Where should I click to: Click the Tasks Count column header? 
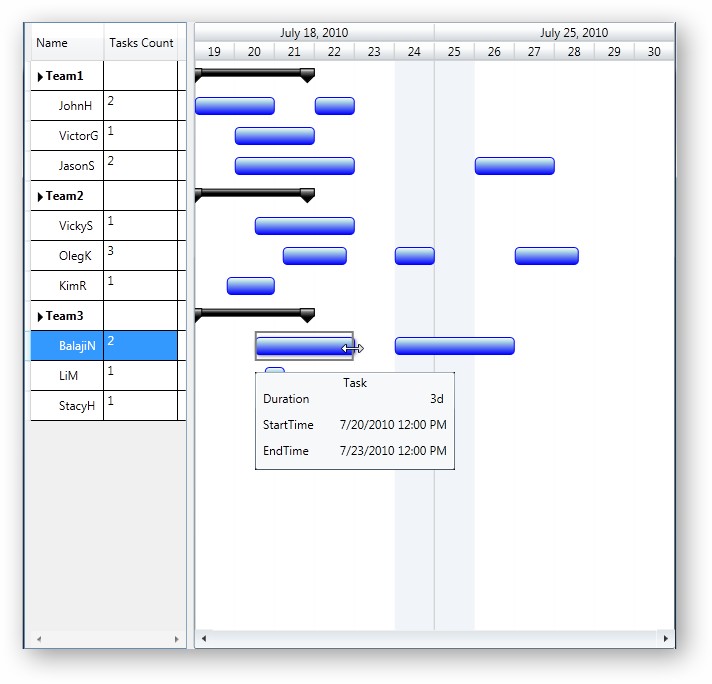141,43
